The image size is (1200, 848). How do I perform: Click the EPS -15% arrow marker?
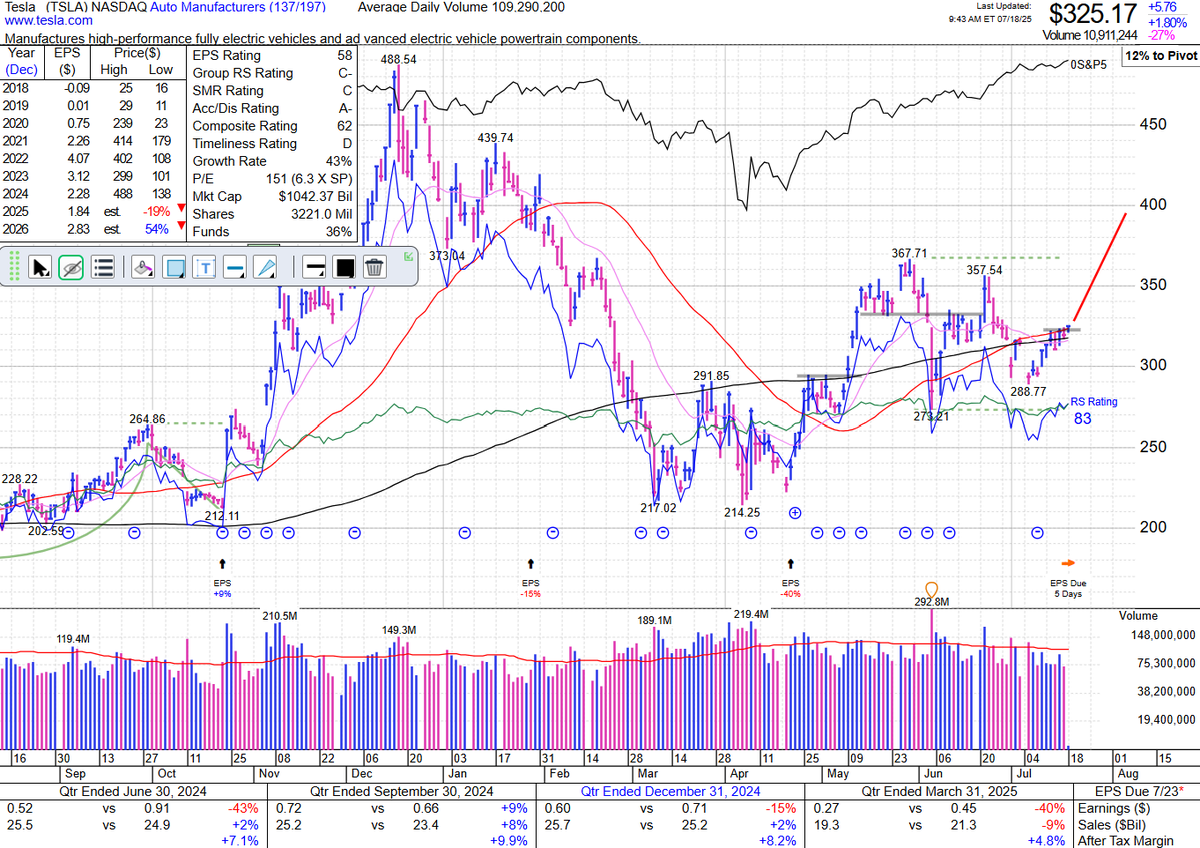coord(530,564)
